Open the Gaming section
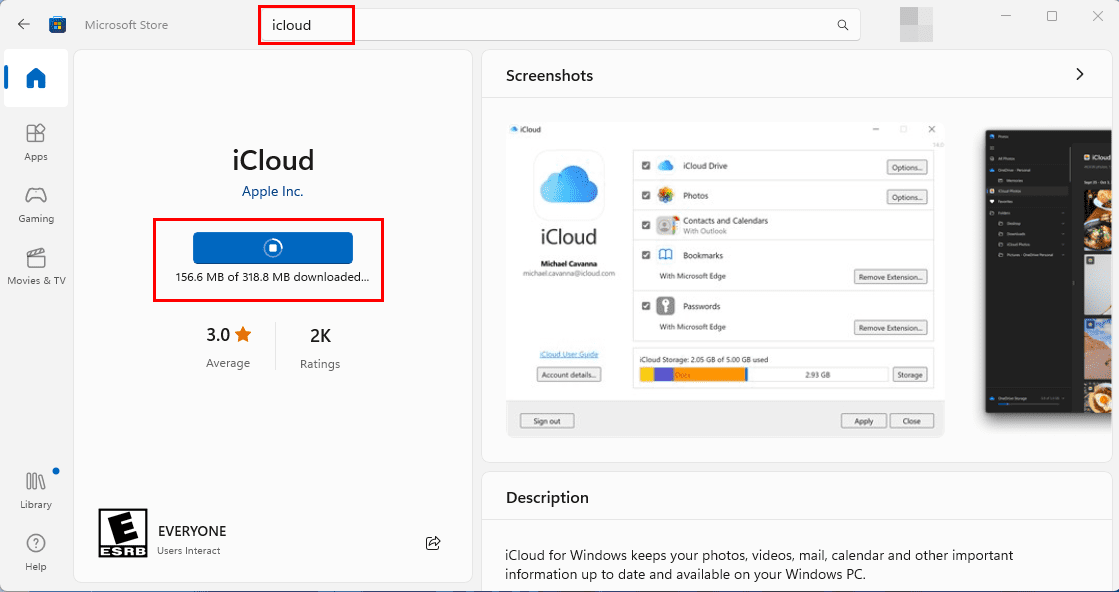Screen dimensions: 1119x592 [x=36, y=204]
